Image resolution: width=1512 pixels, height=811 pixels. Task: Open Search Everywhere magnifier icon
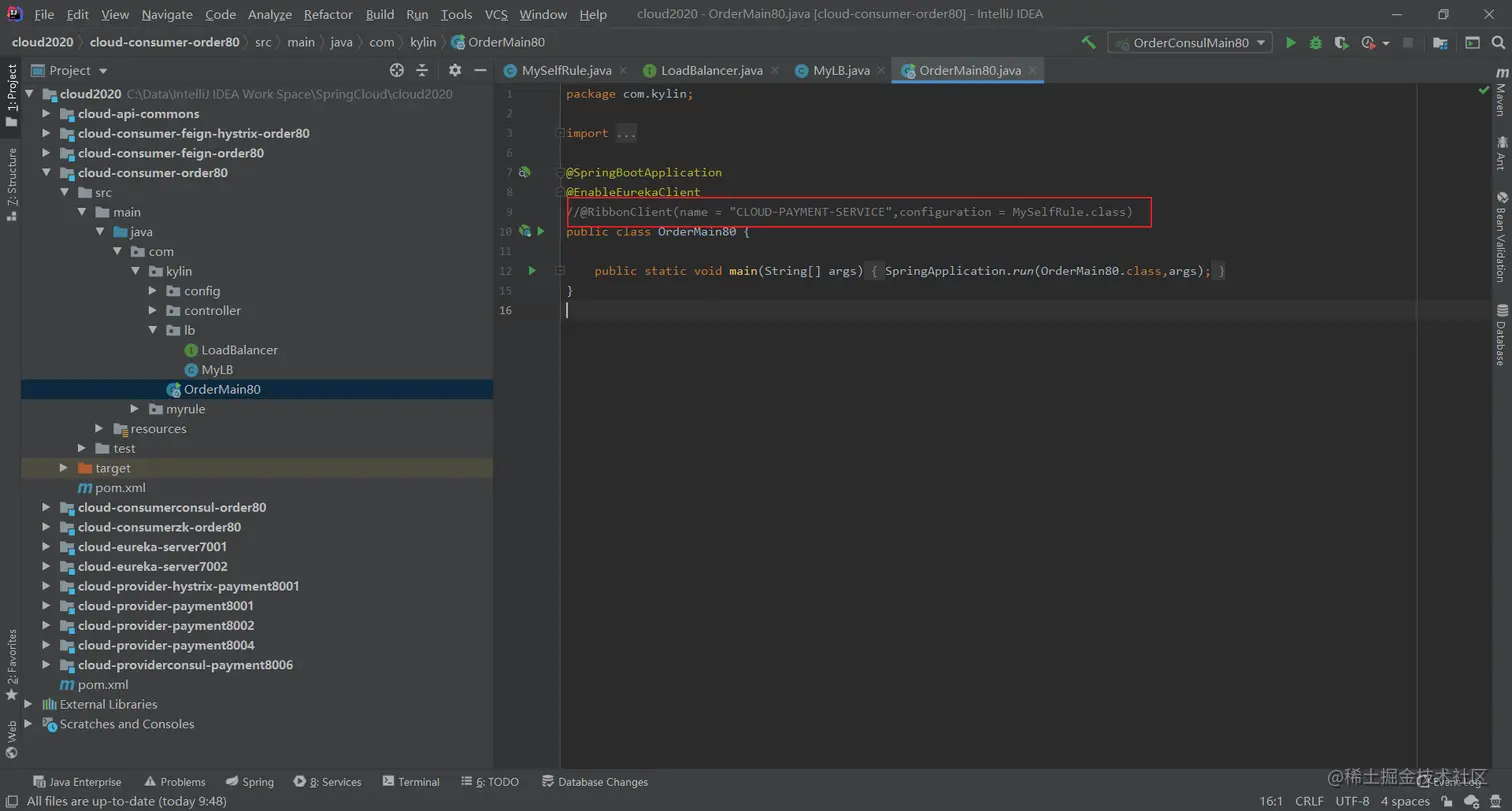(x=1497, y=43)
